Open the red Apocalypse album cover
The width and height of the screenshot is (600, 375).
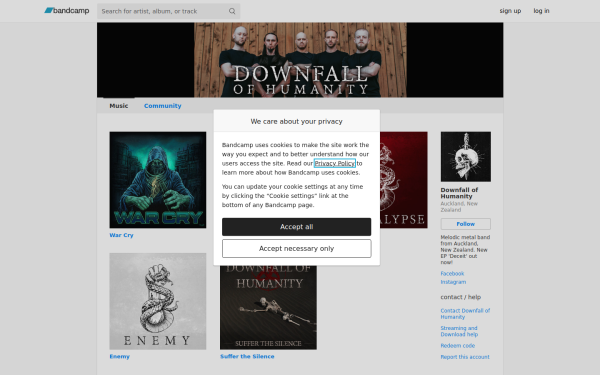[x=404, y=180]
